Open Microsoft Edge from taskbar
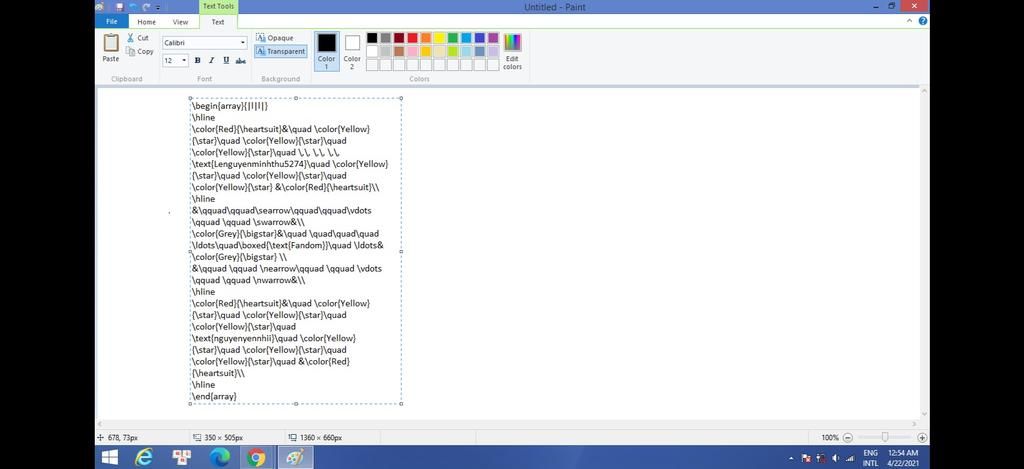 click(x=219, y=457)
